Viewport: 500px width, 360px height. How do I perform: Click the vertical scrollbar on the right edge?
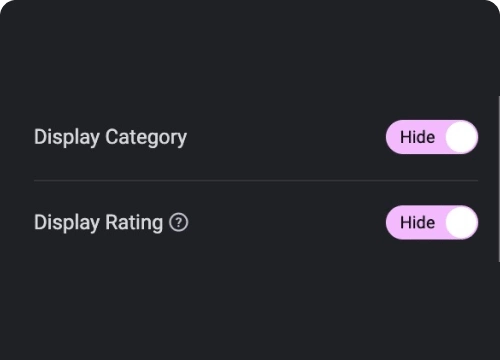pos(499,179)
